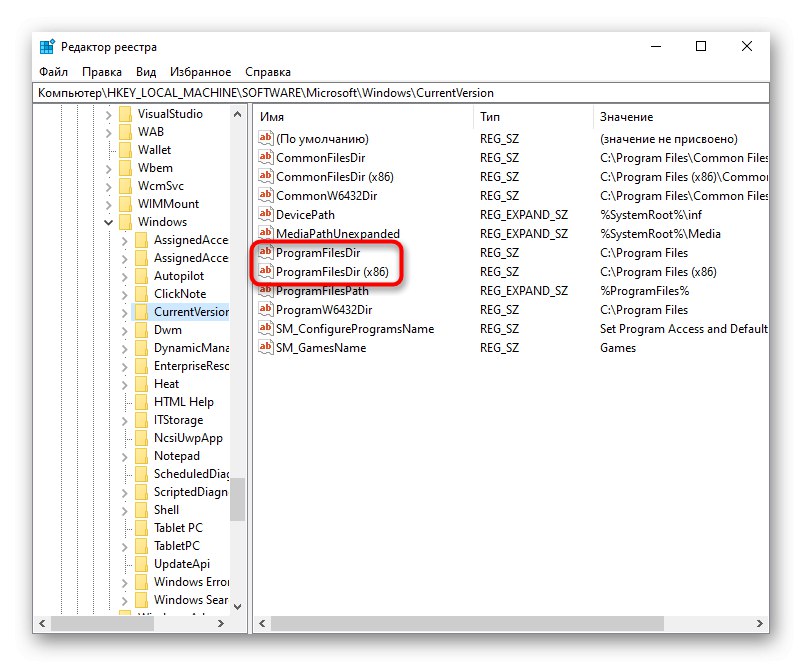Click the WIMMount folder icon

pyautogui.click(x=125, y=204)
